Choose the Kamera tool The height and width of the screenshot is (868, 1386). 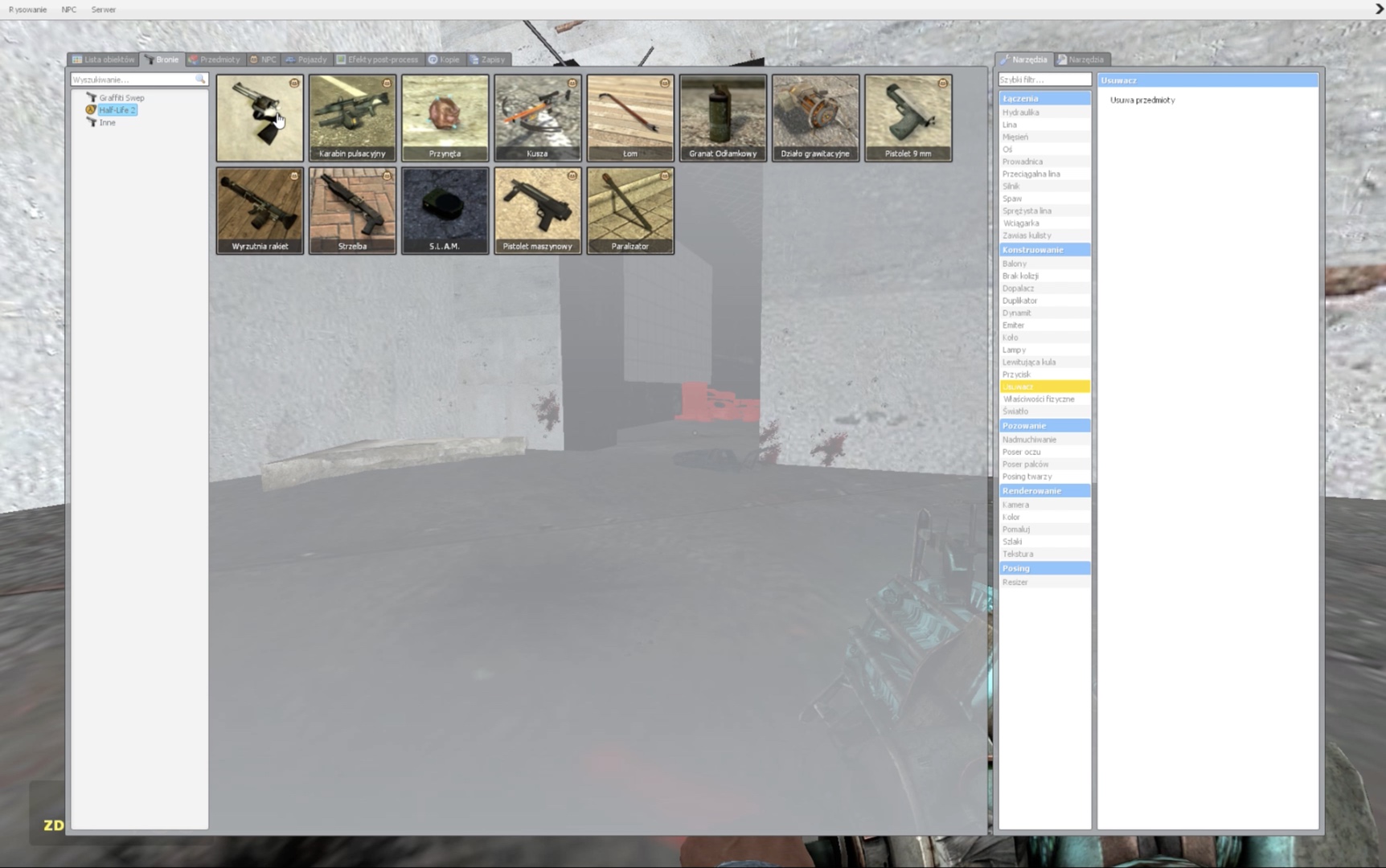click(1044, 505)
